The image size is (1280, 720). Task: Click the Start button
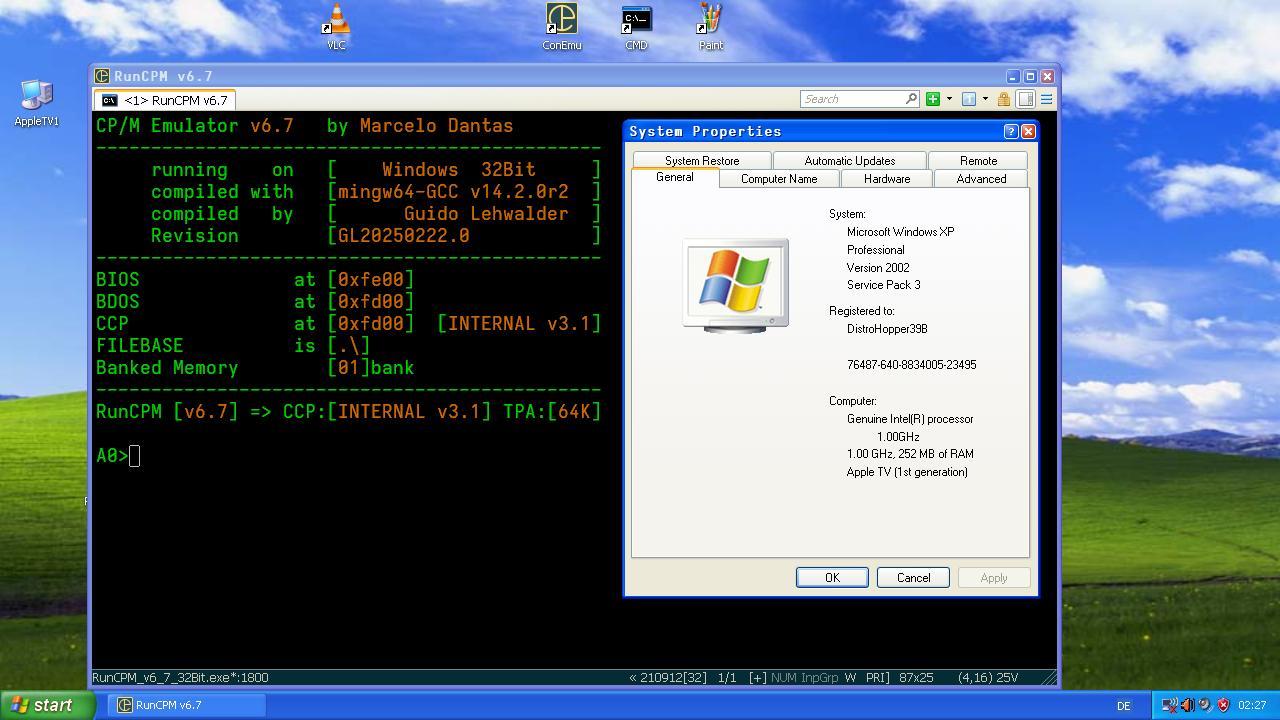click(x=47, y=705)
